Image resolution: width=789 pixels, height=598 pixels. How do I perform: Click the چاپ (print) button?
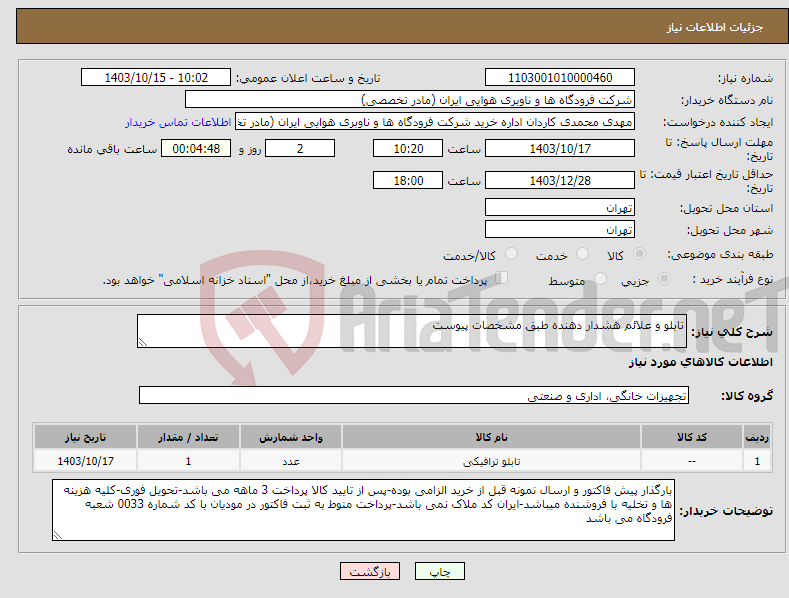click(439, 571)
